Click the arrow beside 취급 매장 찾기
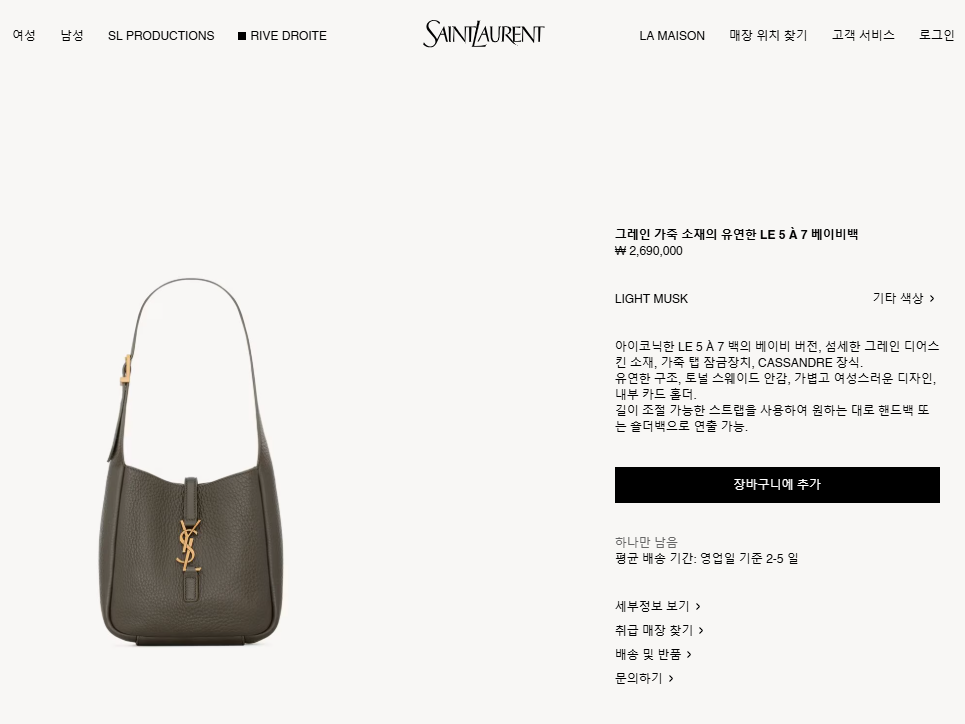The height and width of the screenshot is (724, 965). tap(701, 630)
